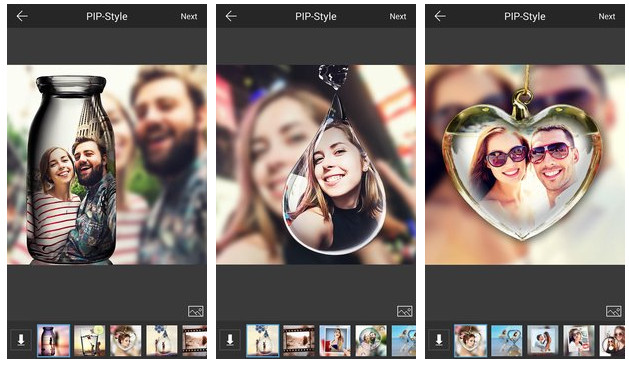Viewport: 629px width, 365px height.
Task: Select the beach heart-shape thumbnail in right screen
Action: pyautogui.click(x=506, y=341)
